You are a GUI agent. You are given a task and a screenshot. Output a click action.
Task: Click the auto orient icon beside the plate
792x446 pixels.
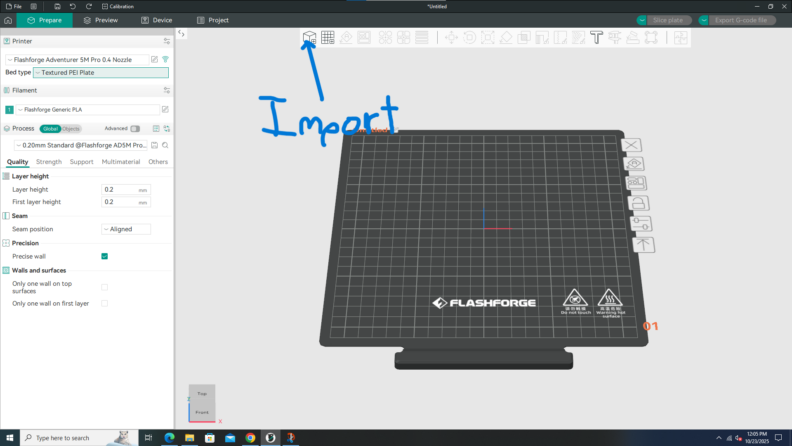tap(634, 164)
